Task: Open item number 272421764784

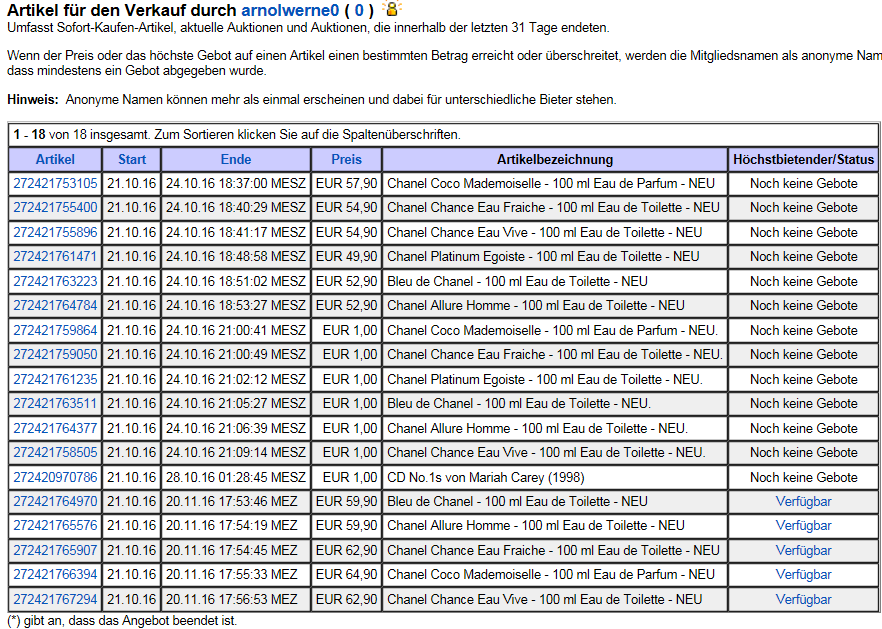Action: pos(55,305)
